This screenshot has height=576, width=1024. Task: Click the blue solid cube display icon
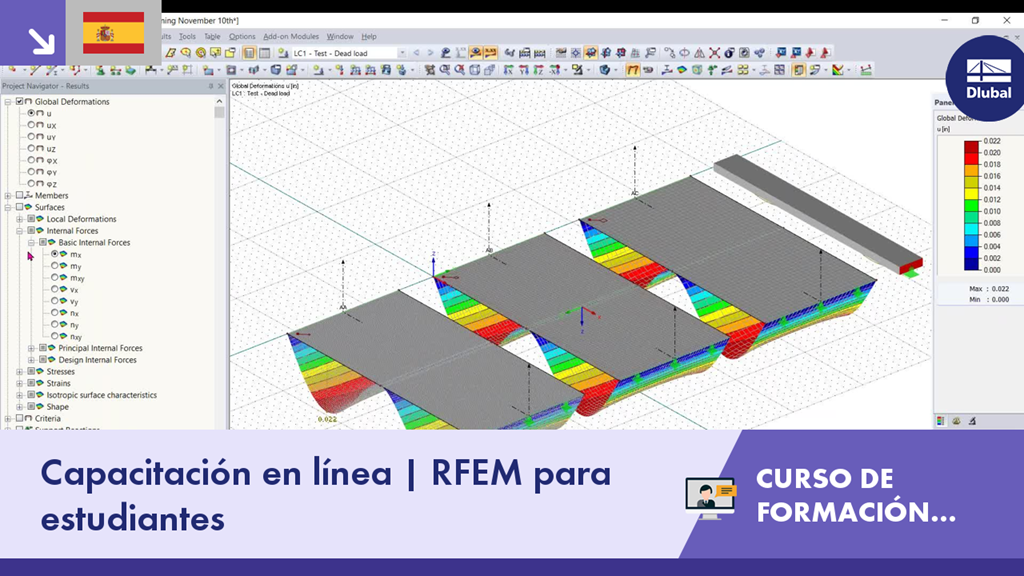605,70
